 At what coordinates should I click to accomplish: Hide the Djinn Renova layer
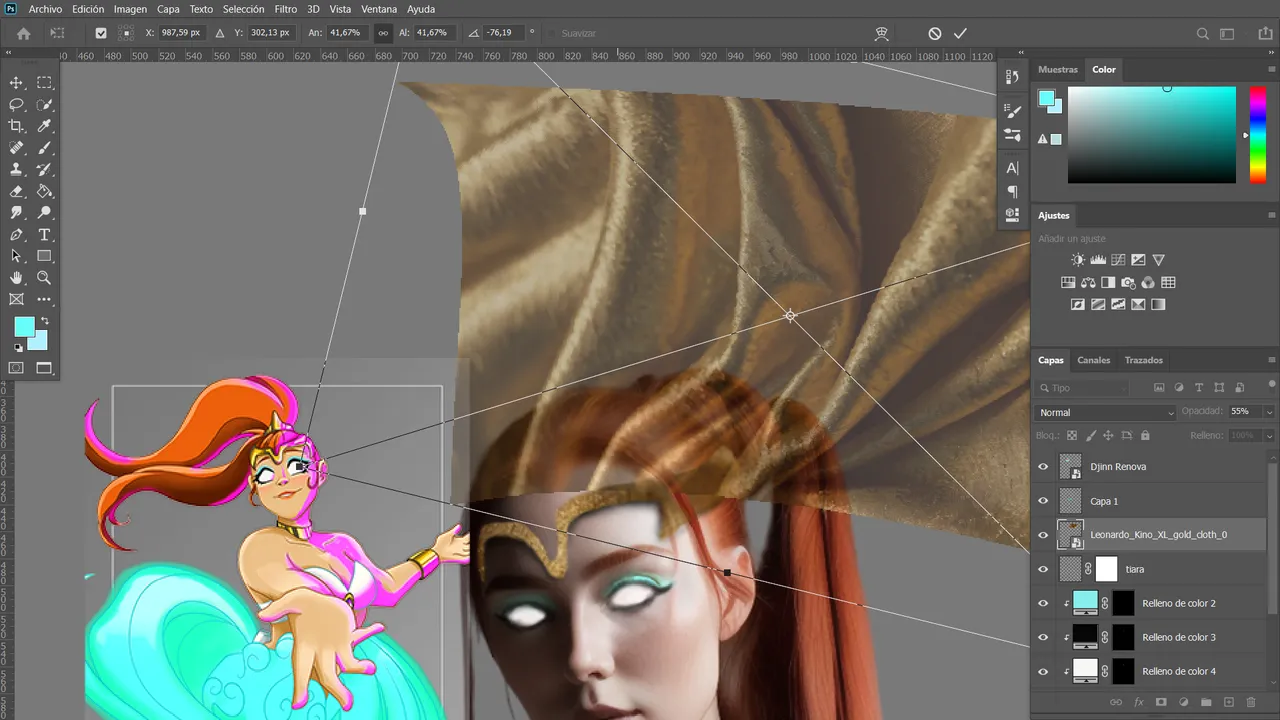[x=1043, y=467]
